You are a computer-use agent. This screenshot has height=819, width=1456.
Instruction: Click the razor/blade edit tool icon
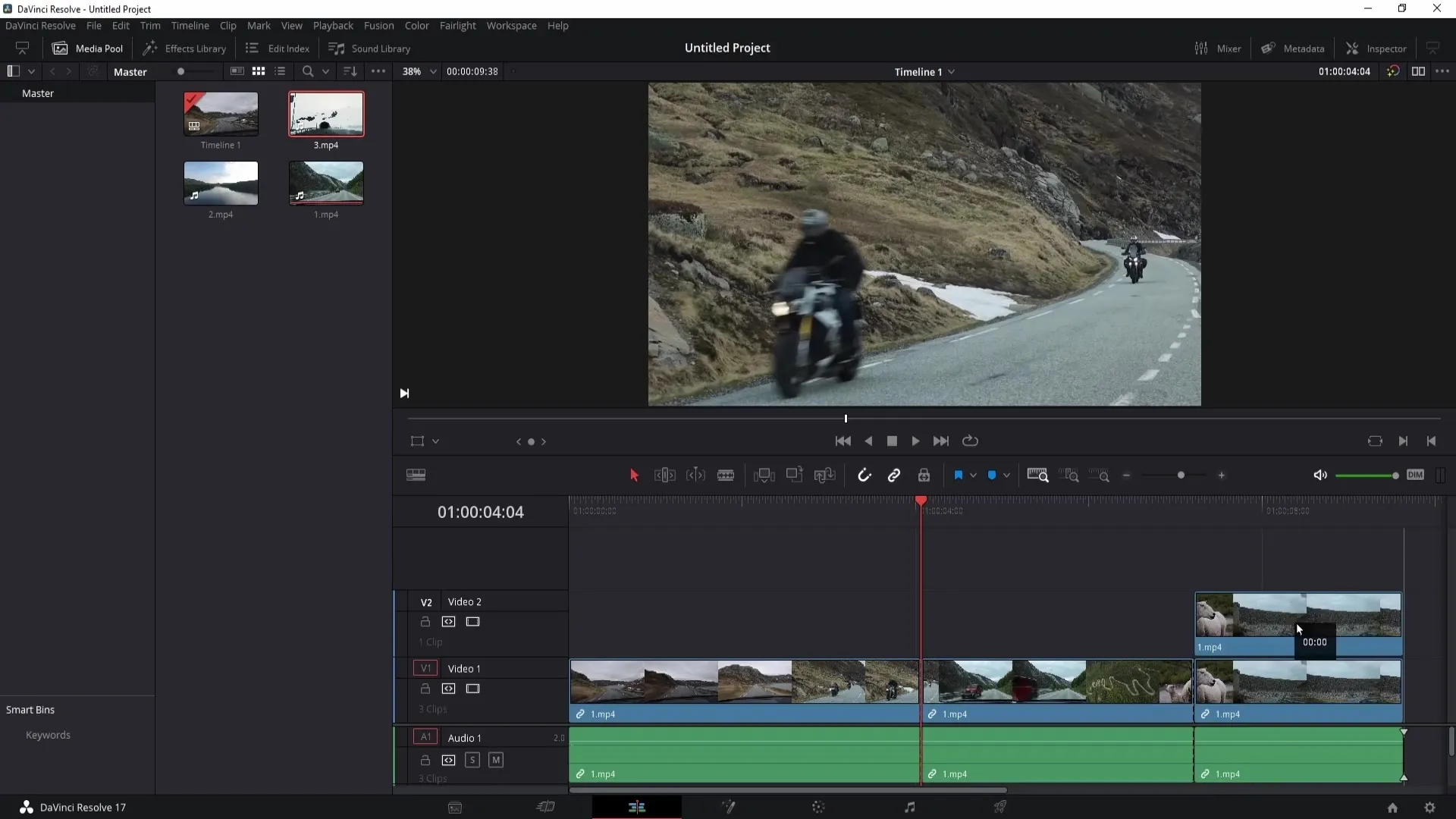tap(726, 475)
